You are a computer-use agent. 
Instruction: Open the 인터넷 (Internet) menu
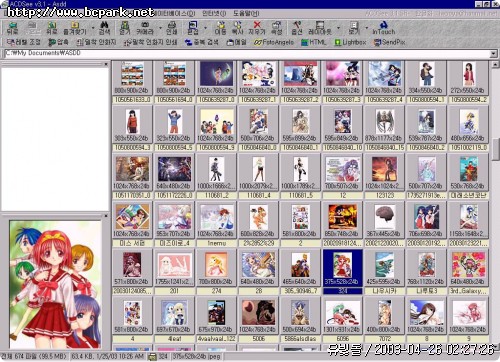pos(214,14)
